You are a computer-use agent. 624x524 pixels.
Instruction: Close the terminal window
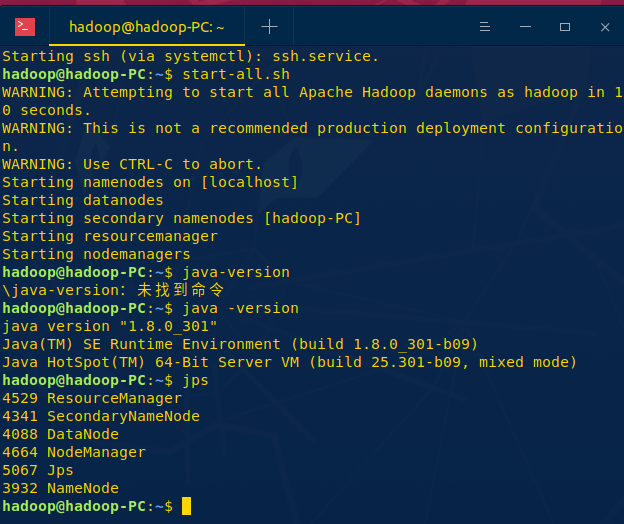coord(602,27)
